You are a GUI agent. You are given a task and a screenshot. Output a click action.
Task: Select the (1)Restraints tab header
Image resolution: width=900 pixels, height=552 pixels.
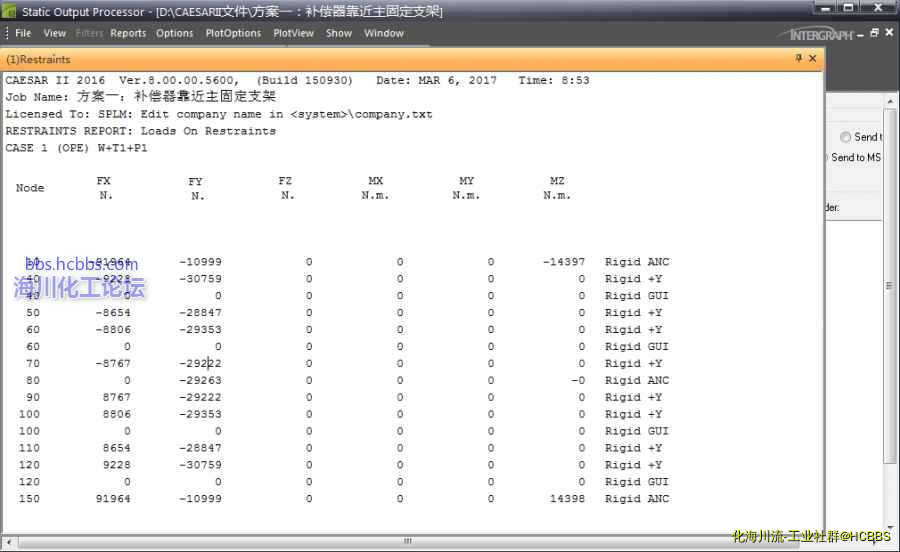(x=38, y=59)
